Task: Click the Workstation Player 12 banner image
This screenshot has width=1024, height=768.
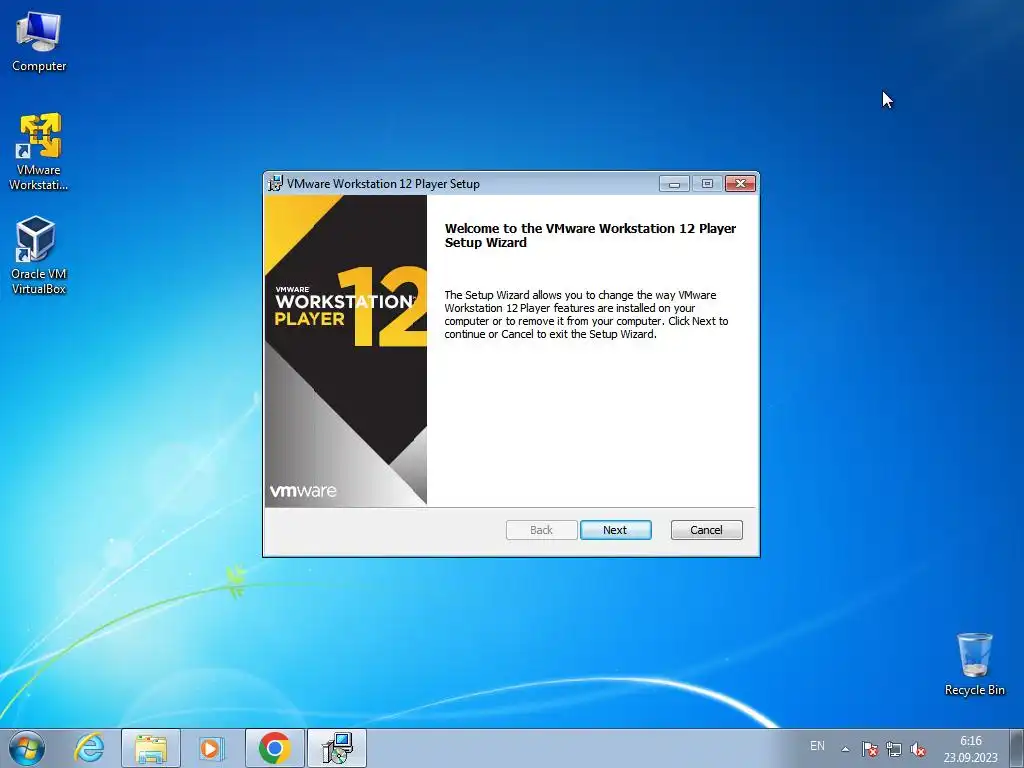Action: pos(345,350)
